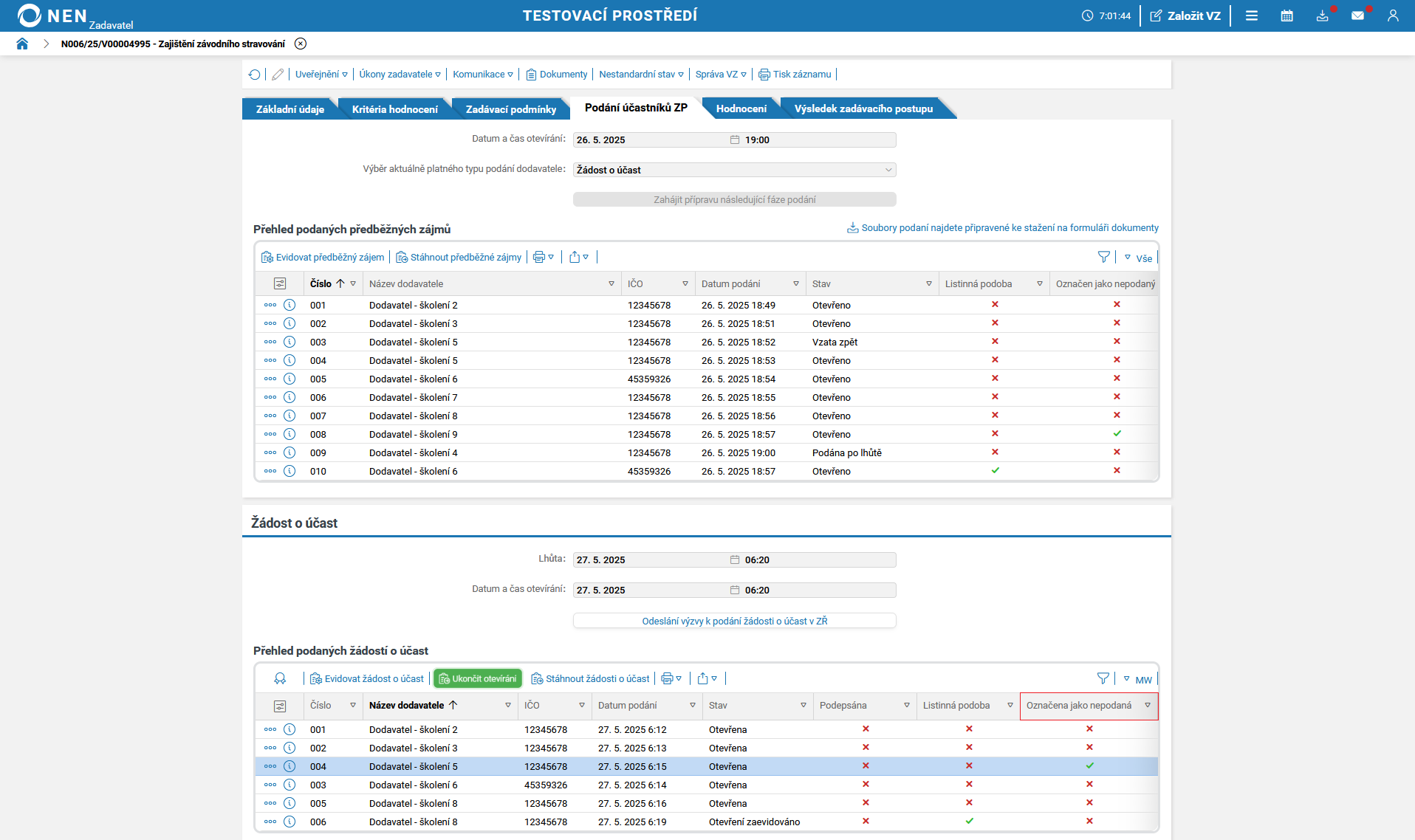Click filter icon in preliminary interests table
1415x840 pixels.
[1103, 257]
